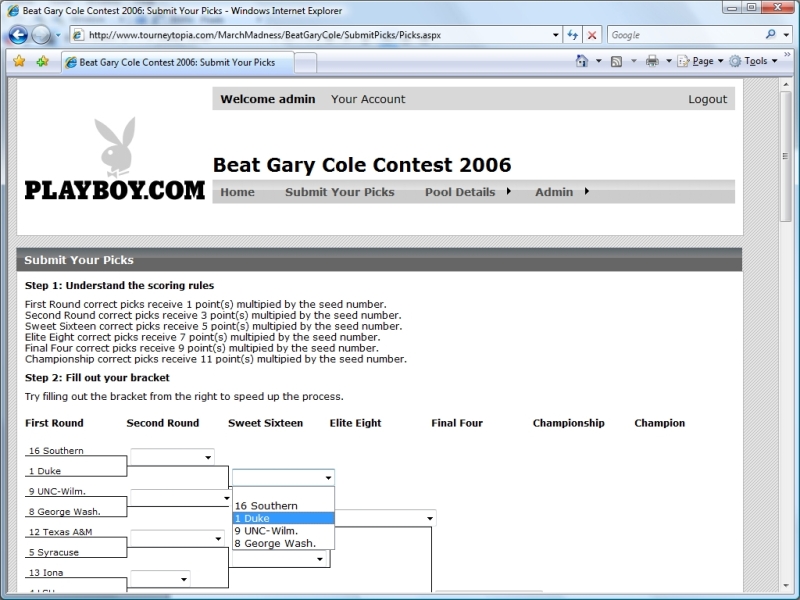Screen dimensions: 800x600
Task: Open print options dropdown arrow
Action: [x=669, y=61]
